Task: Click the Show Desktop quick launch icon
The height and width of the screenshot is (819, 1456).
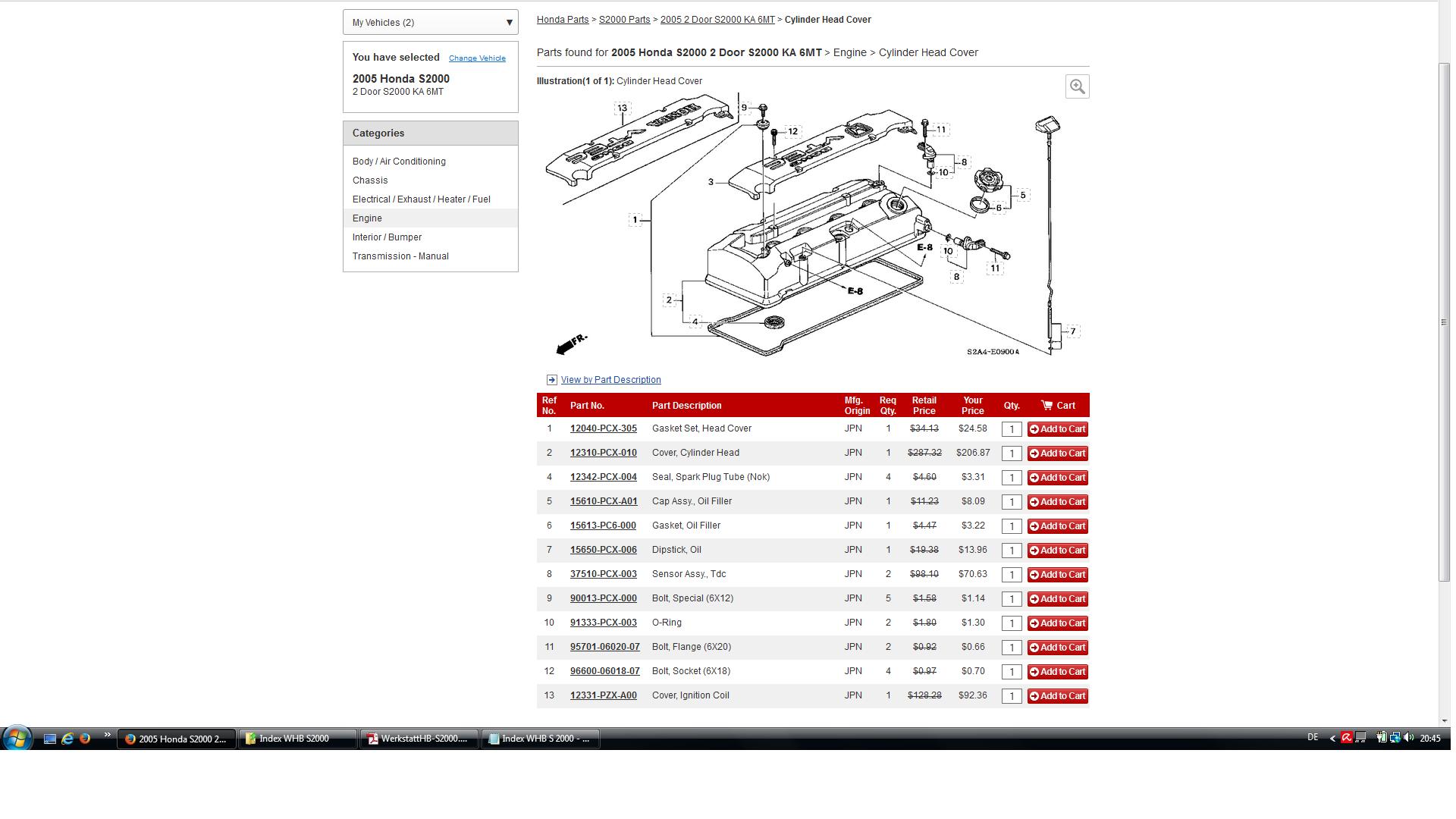Action: pyautogui.click(x=50, y=739)
